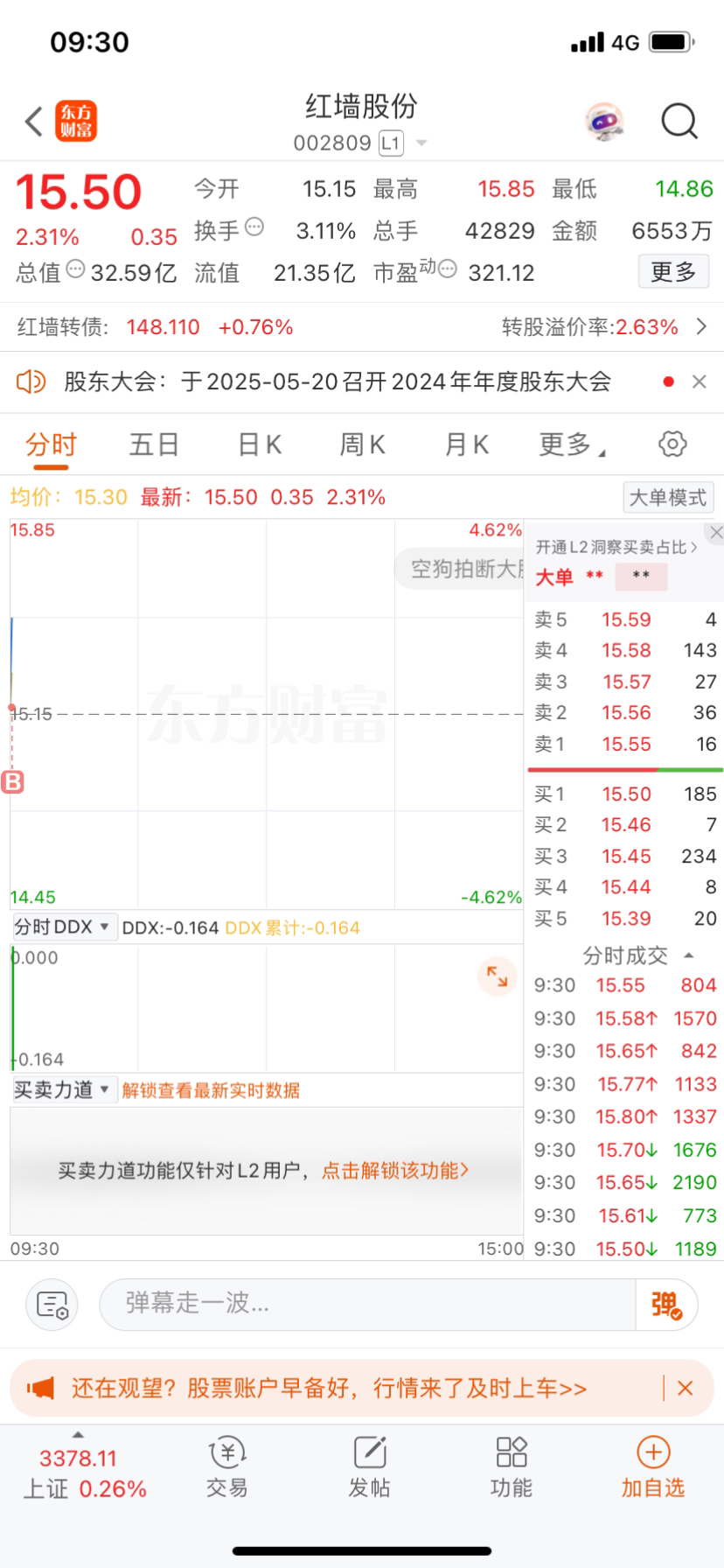Tap the promo banner megaphone icon

(x=40, y=1388)
